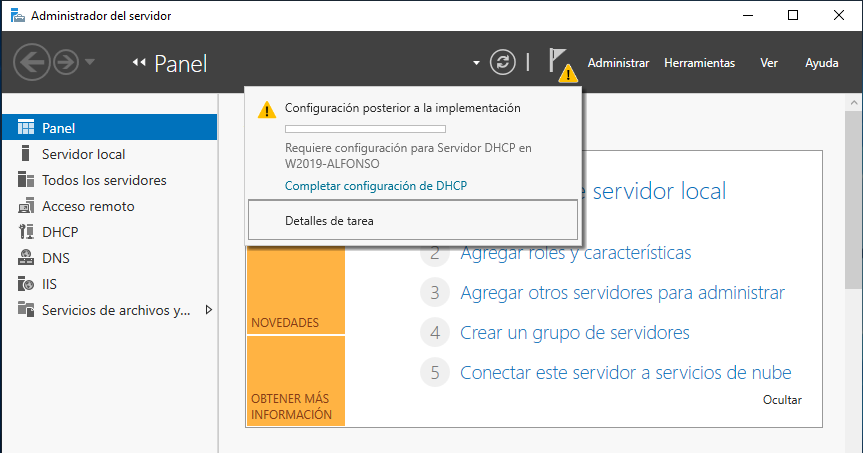The image size is (863, 453).
Task: Click the Servidor local icon
Action: click(x=25, y=153)
